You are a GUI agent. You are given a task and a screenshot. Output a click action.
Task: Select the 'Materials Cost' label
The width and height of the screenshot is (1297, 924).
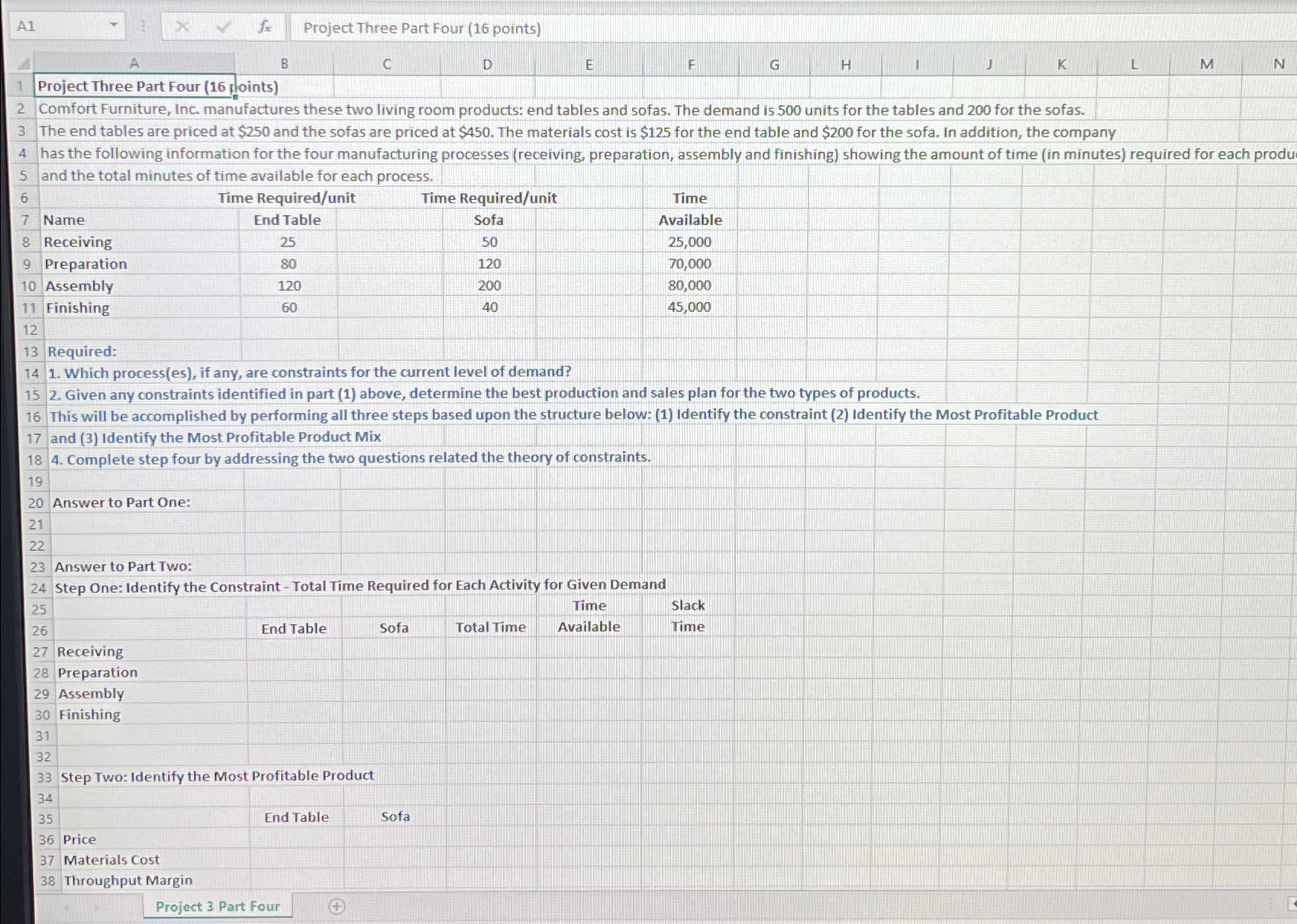[111, 860]
